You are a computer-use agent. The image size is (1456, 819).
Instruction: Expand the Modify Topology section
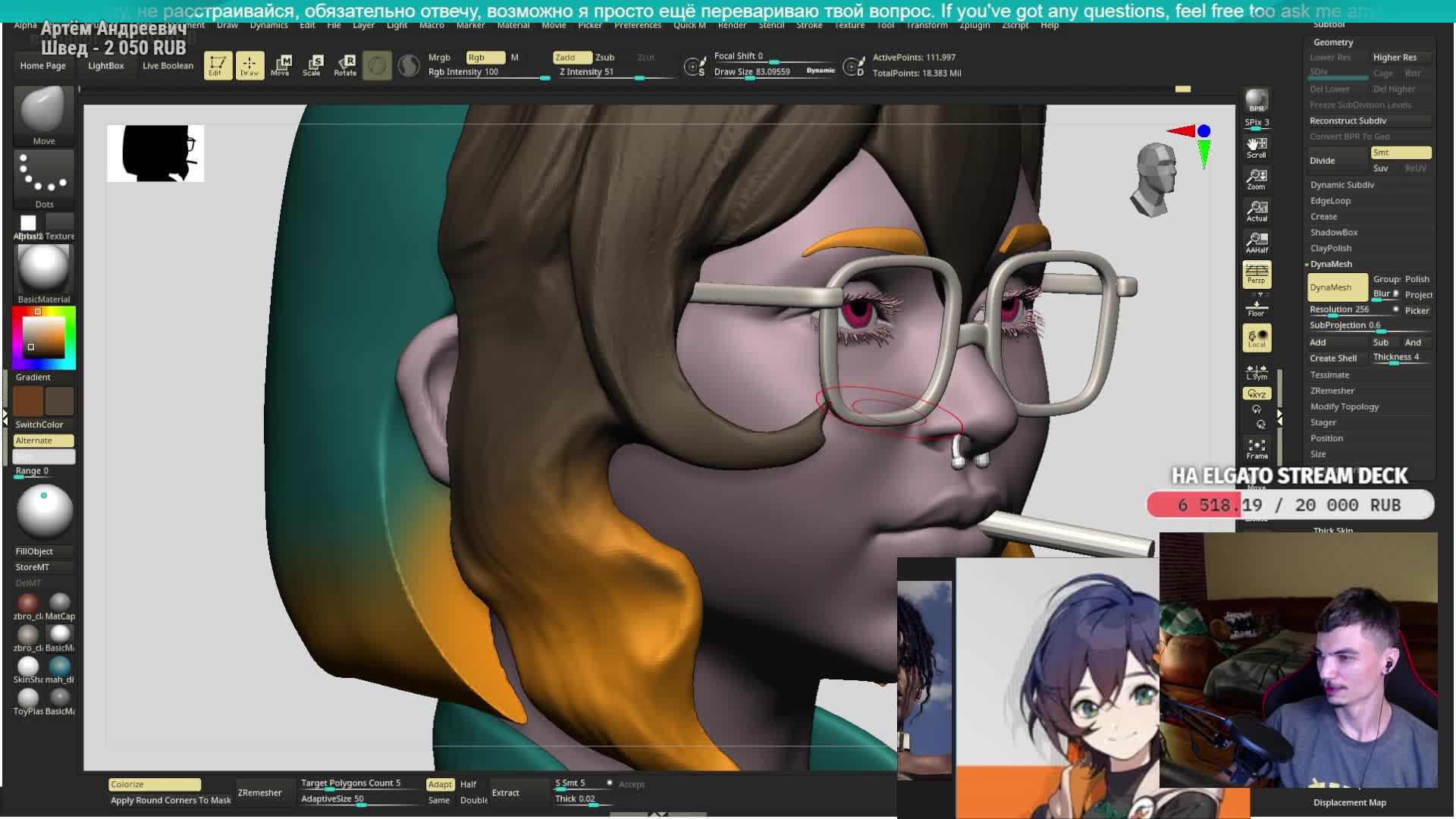(1345, 406)
